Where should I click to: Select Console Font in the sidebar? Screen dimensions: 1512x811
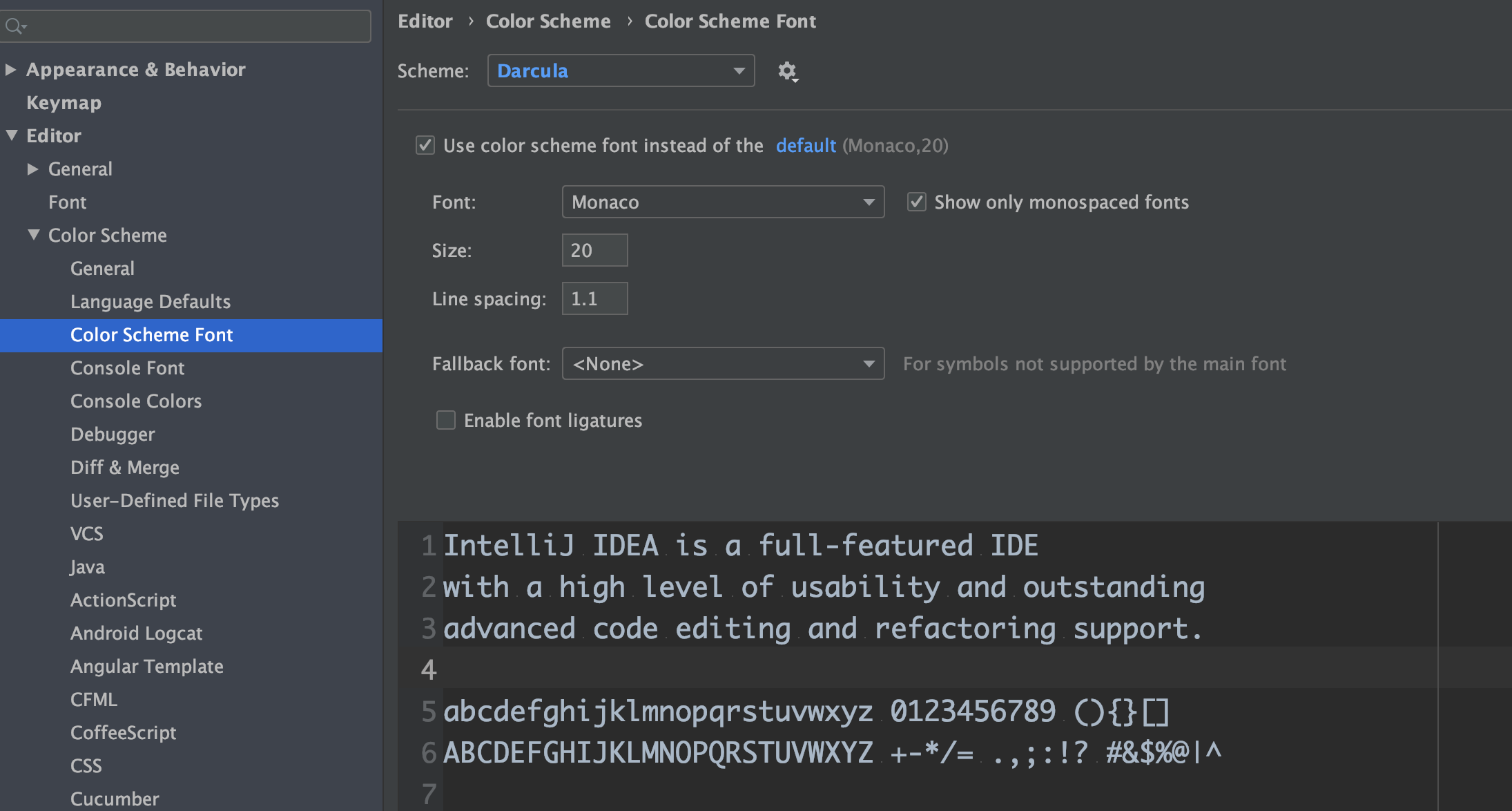[x=127, y=368]
